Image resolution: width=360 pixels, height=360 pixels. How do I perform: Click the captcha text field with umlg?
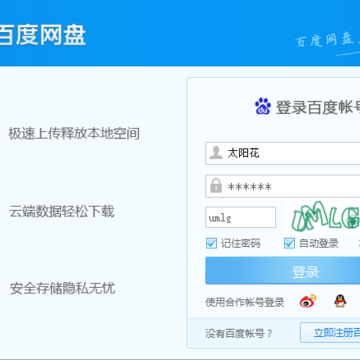240,217
